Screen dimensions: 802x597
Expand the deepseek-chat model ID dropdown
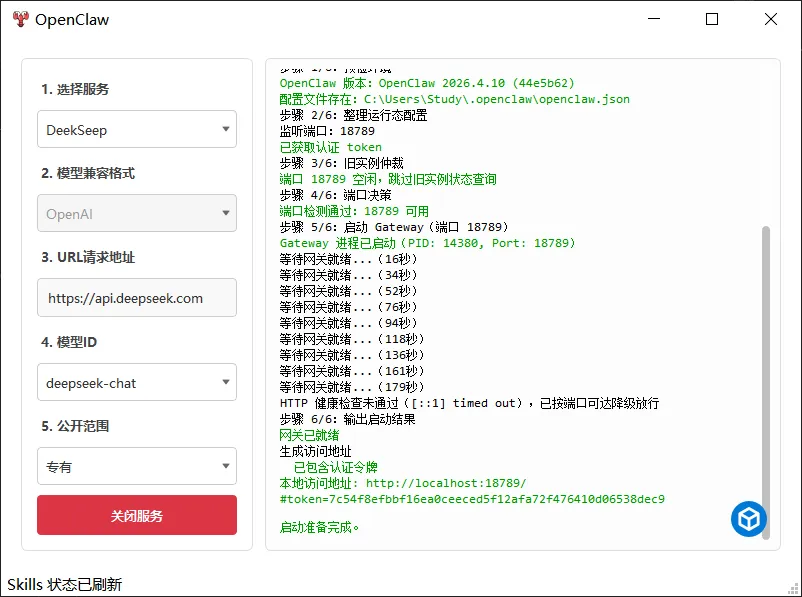(x=137, y=382)
